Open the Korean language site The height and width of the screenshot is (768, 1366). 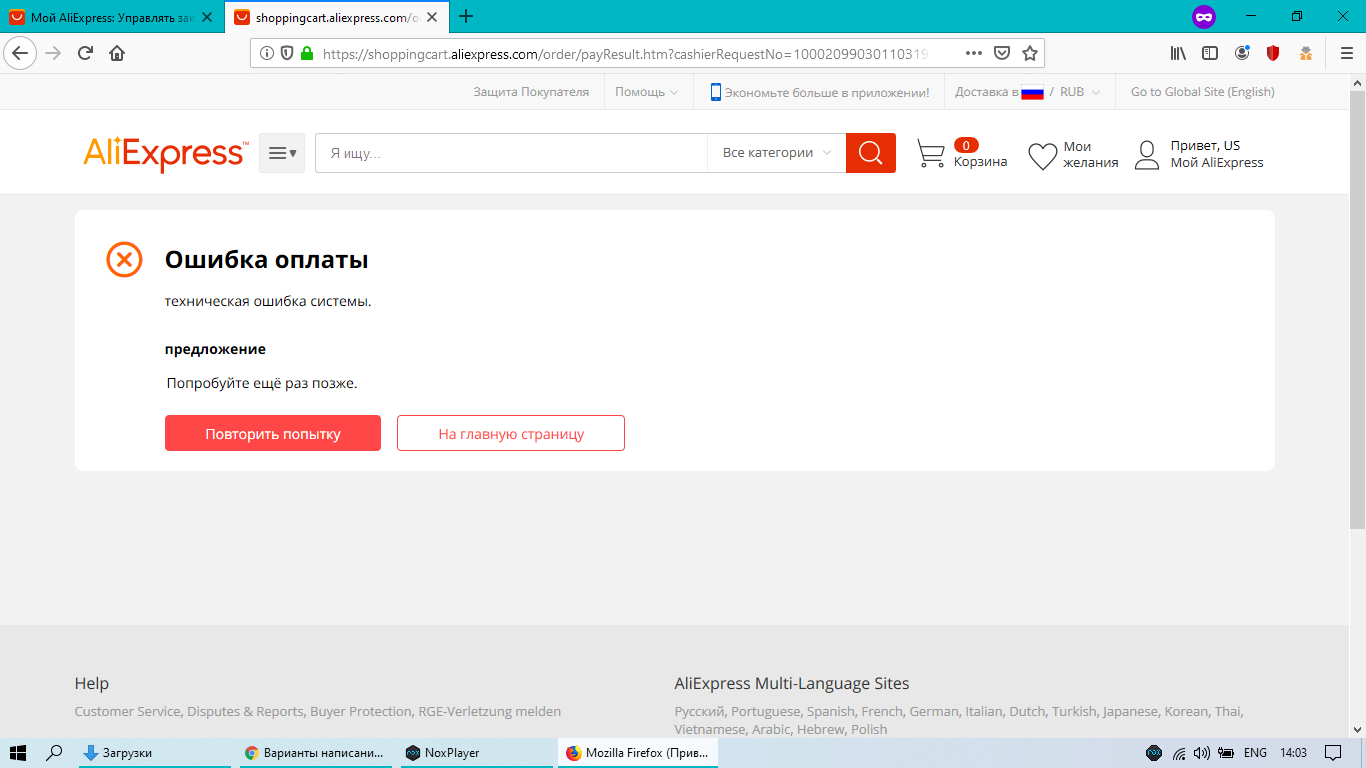pyautogui.click(x=1186, y=712)
